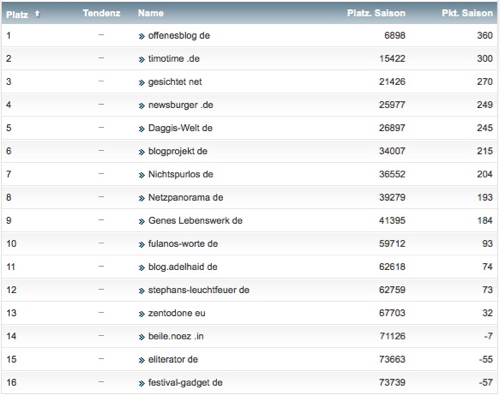Click arrow icon before fulanos-worte de
The width and height of the screenshot is (500, 396).
(142, 245)
